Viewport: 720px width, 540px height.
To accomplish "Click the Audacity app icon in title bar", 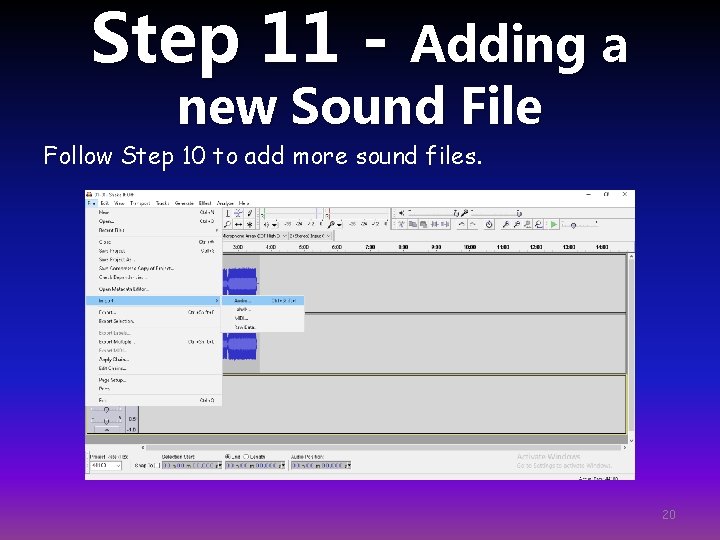I will (90, 194).
